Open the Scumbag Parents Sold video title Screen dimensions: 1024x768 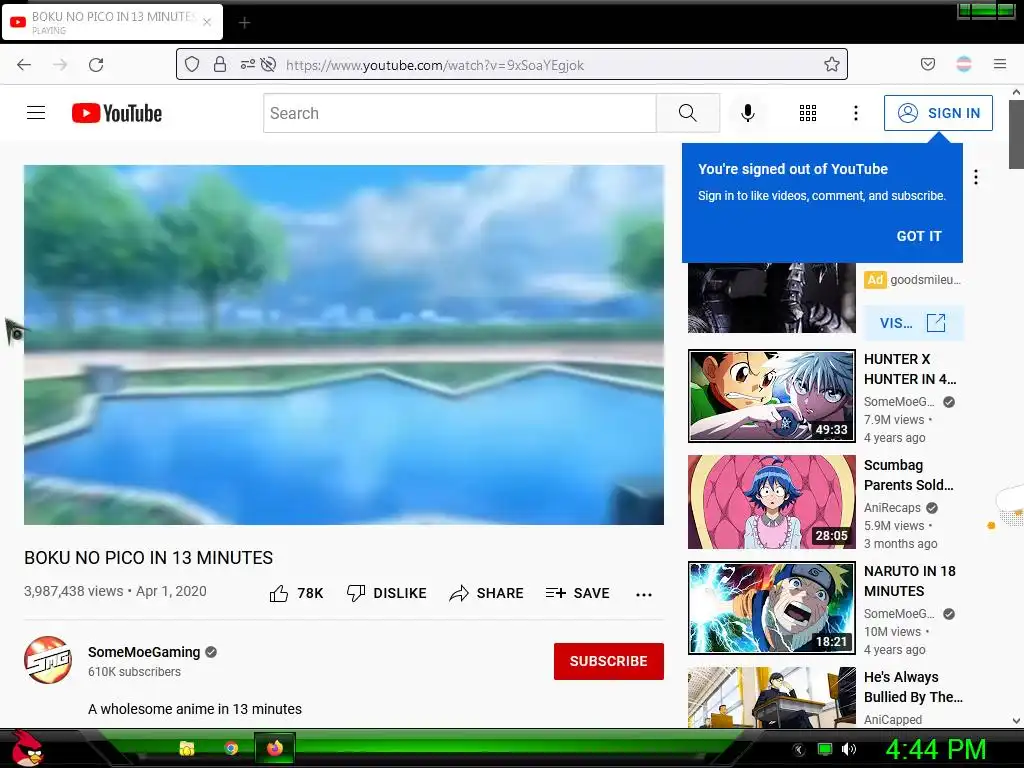908,475
